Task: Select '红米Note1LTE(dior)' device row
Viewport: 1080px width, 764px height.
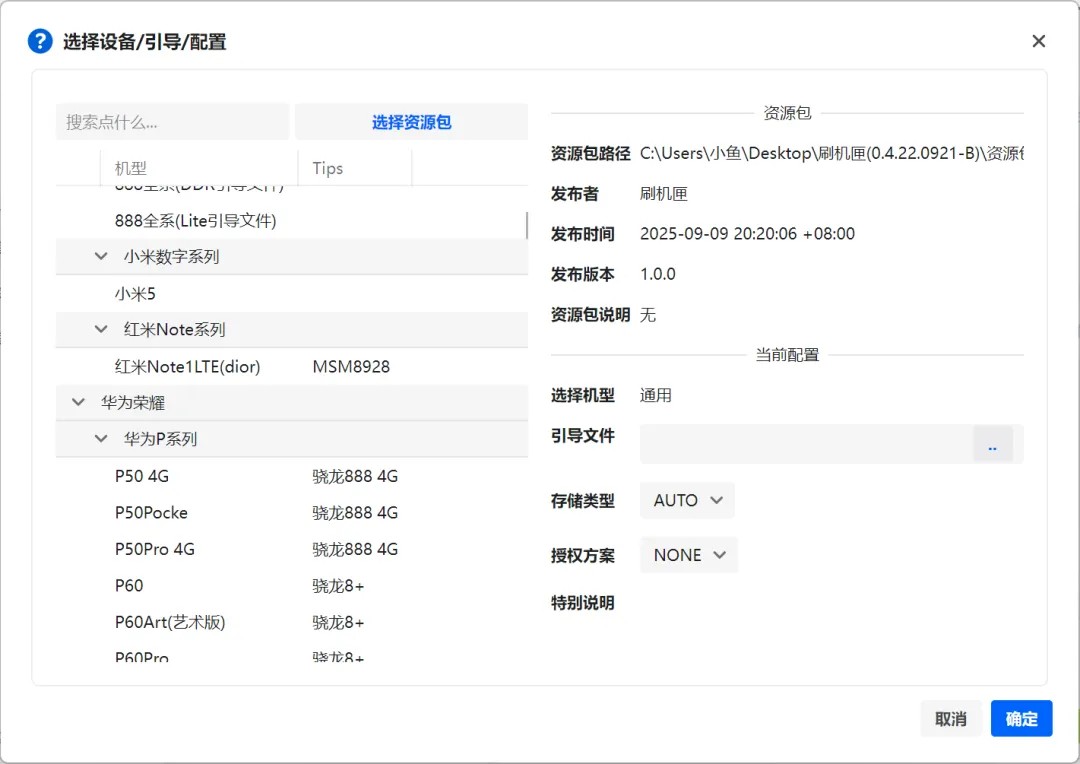Action: point(291,366)
